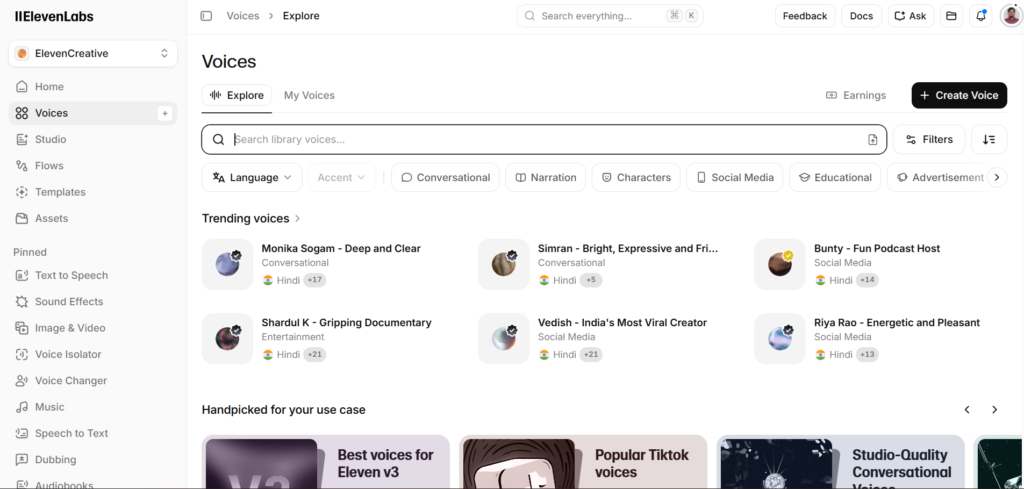Click the Pinned section label
This screenshot has height=489, width=1024.
click(30, 253)
